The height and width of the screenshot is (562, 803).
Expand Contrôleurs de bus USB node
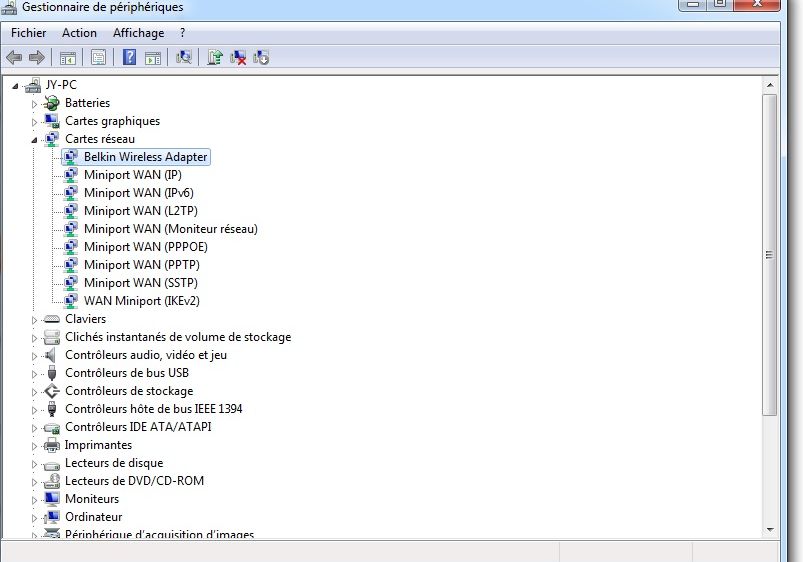pyautogui.click(x=34, y=374)
